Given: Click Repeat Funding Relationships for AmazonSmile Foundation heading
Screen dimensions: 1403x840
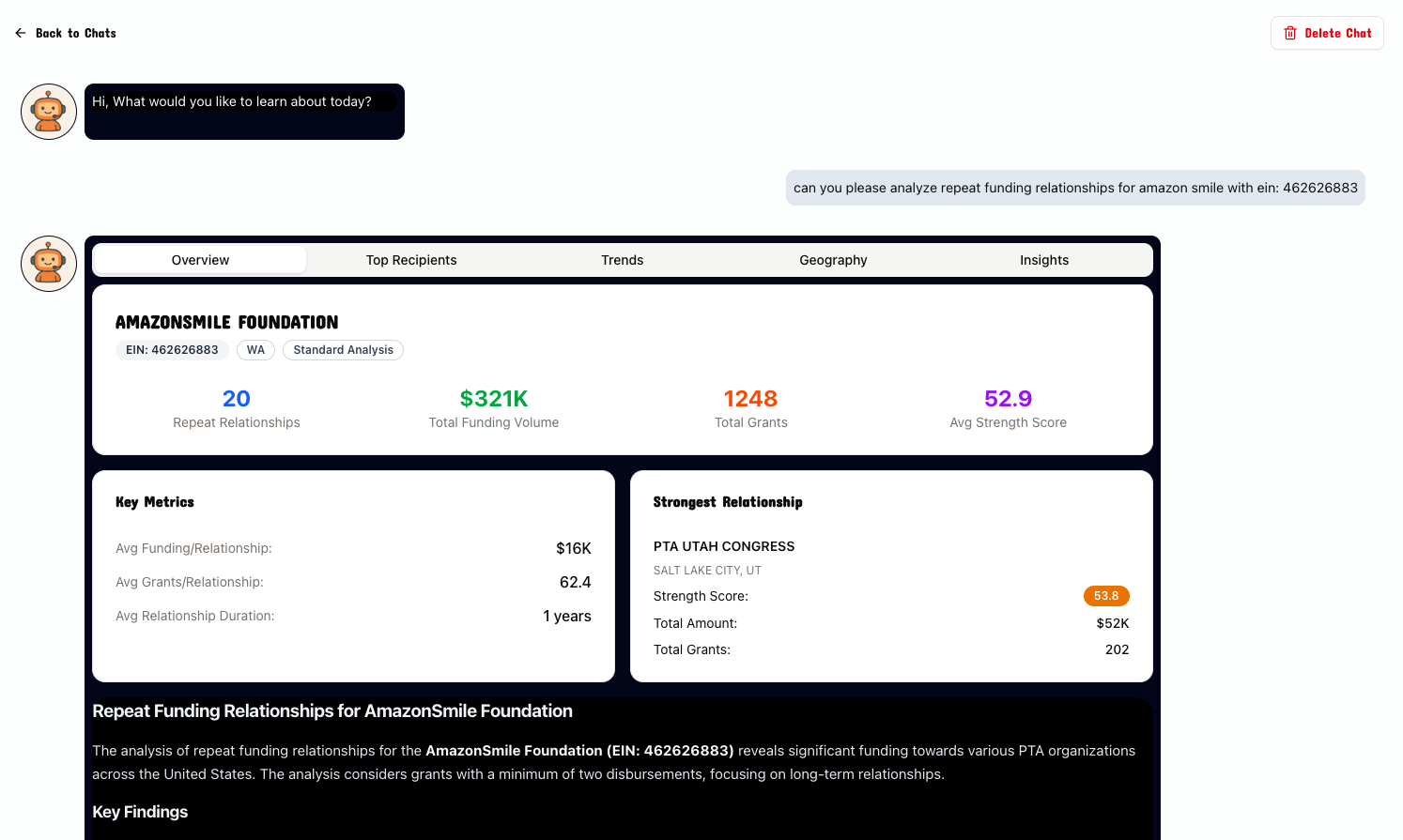Looking at the screenshot, I should click(x=332, y=711).
